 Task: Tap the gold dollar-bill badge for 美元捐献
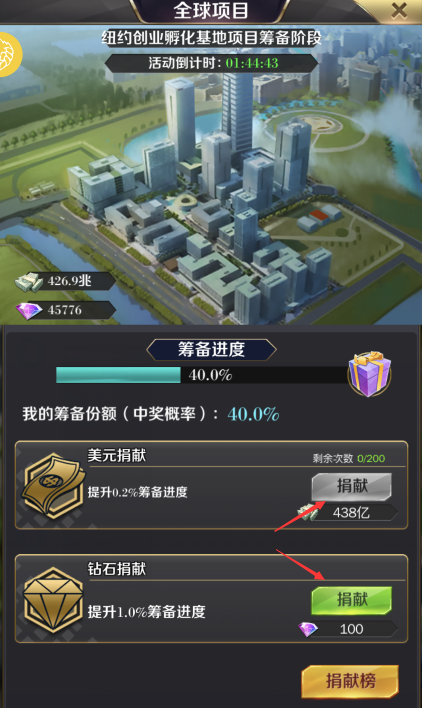(53, 486)
